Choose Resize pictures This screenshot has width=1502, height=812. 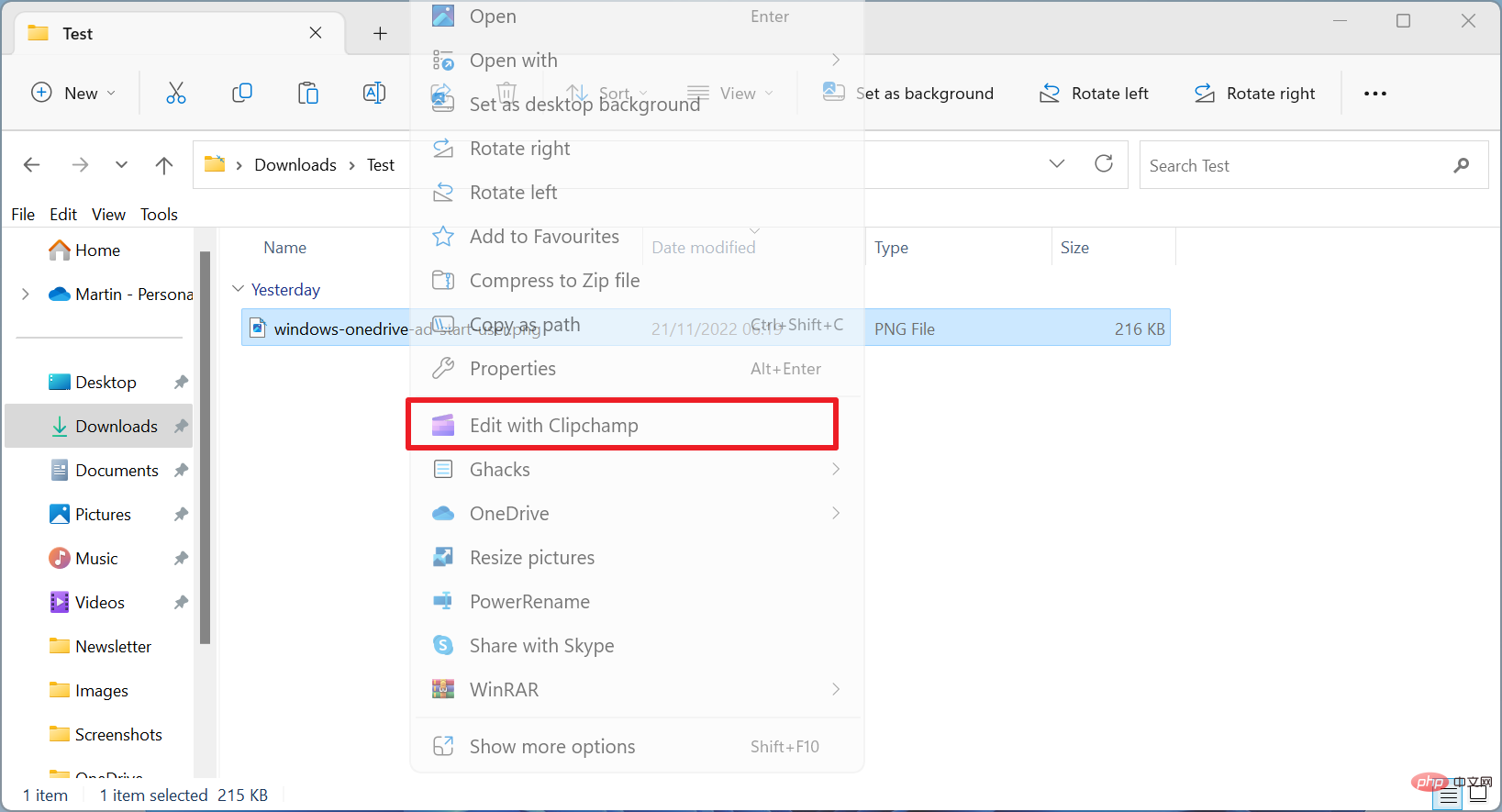[637, 558]
